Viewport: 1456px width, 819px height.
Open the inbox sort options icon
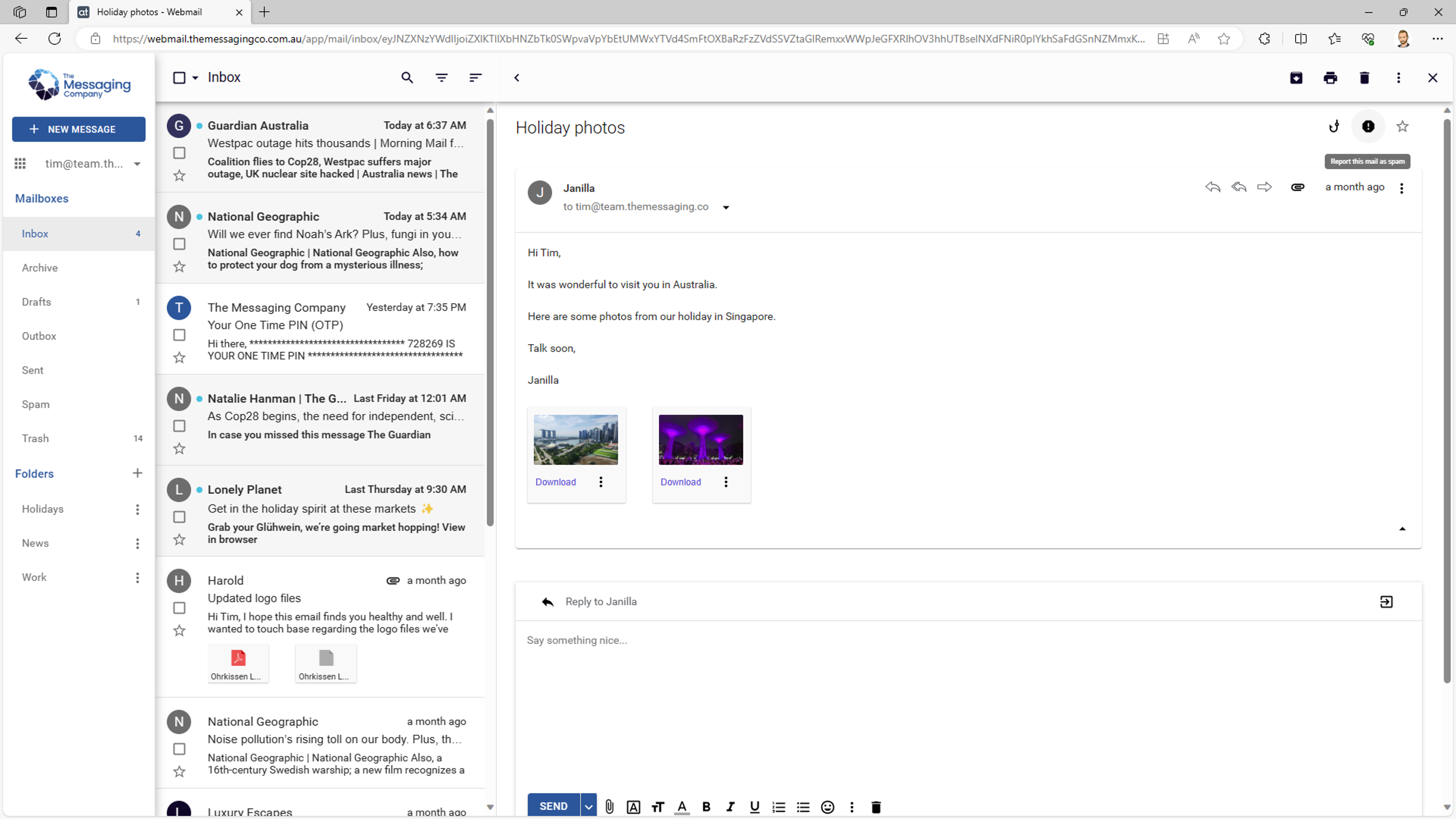[475, 77]
